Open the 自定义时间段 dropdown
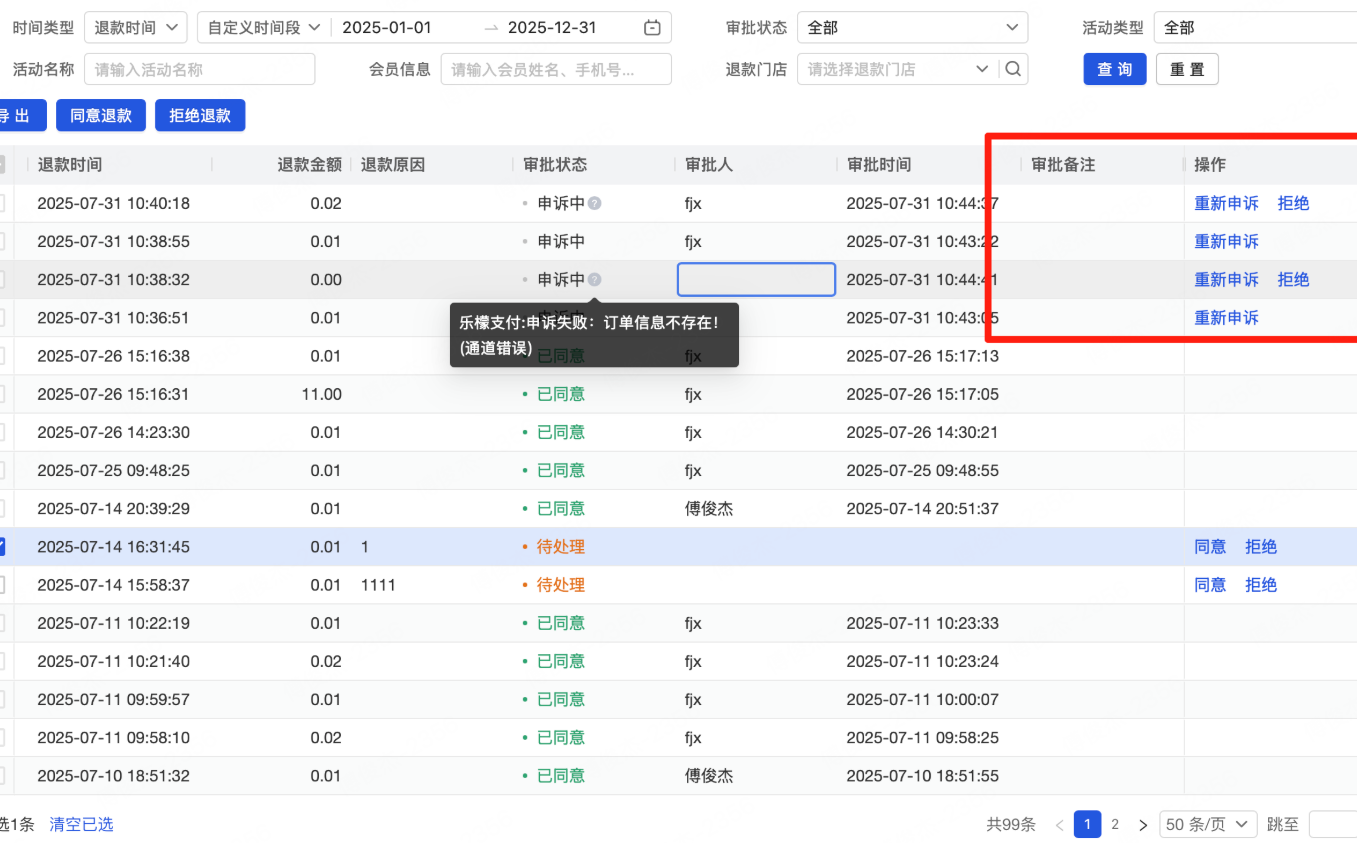This screenshot has width=1357, height=843. (x=264, y=28)
